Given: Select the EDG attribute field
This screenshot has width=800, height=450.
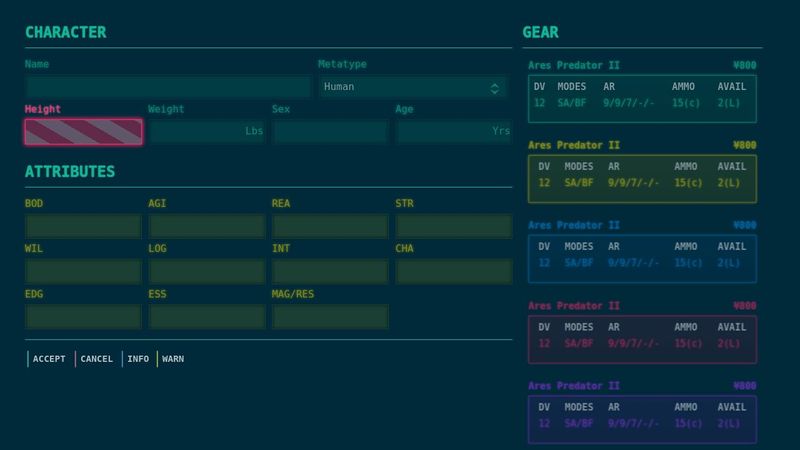Looking at the screenshot, I should [x=83, y=317].
